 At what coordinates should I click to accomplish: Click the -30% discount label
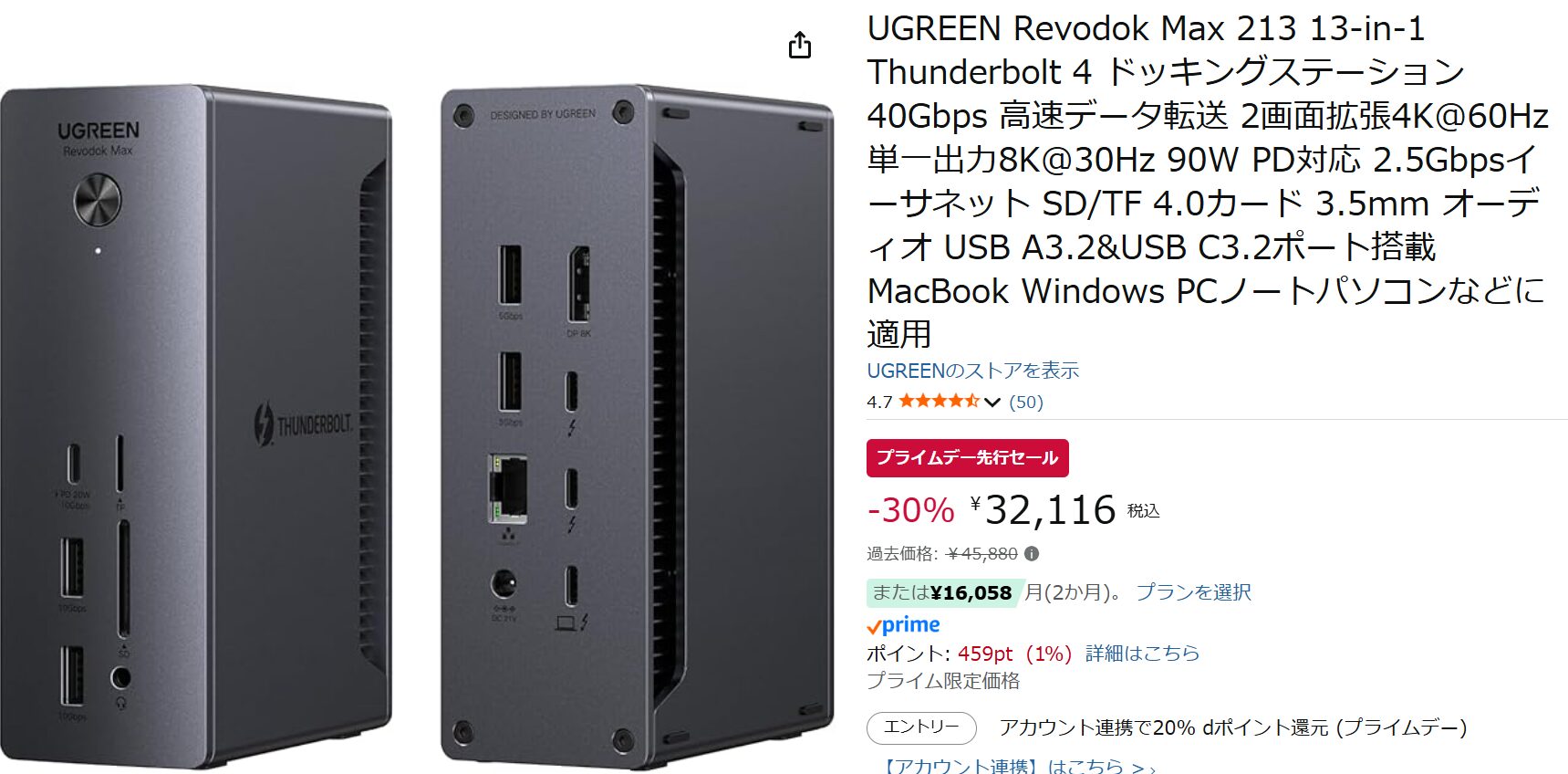click(910, 510)
